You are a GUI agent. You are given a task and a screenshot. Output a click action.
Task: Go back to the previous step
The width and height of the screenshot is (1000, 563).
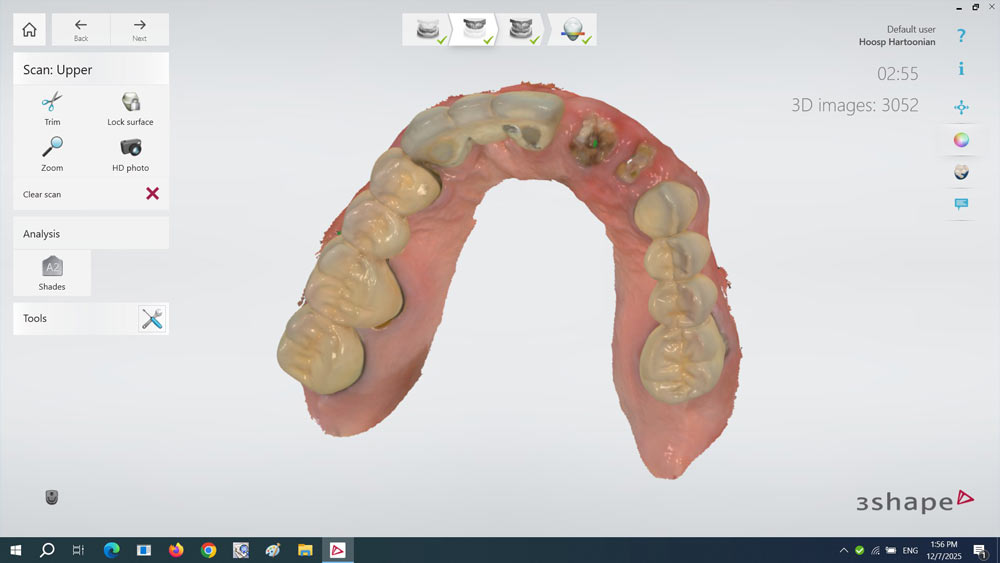[81, 30]
